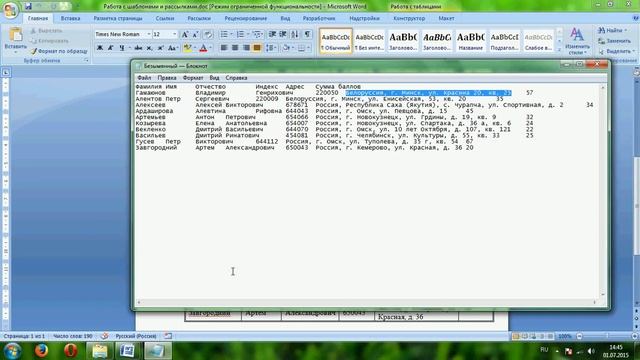This screenshot has width=640, height=360.
Task: Select the Обычный style
Action: [x=336, y=41]
